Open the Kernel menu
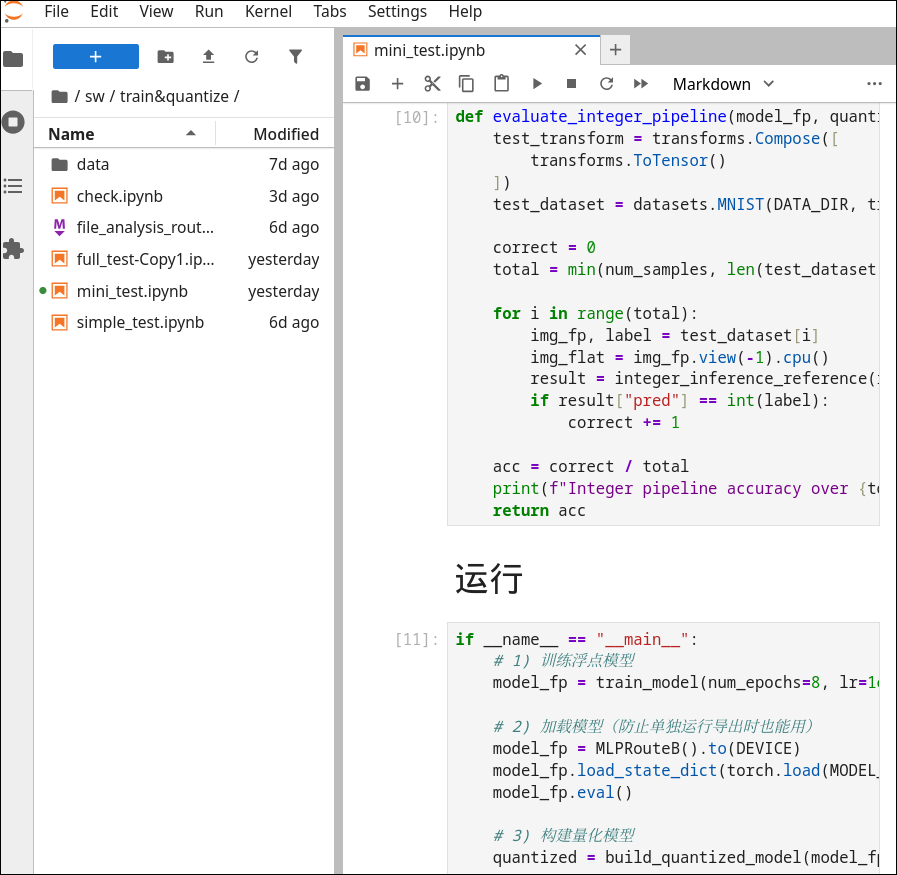897x875 pixels. coord(268,12)
